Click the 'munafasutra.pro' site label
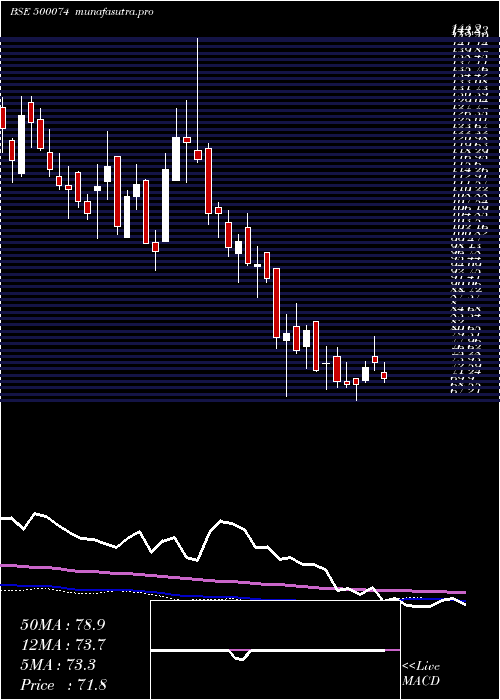Viewport: 500px width, 700px height. click(115, 12)
